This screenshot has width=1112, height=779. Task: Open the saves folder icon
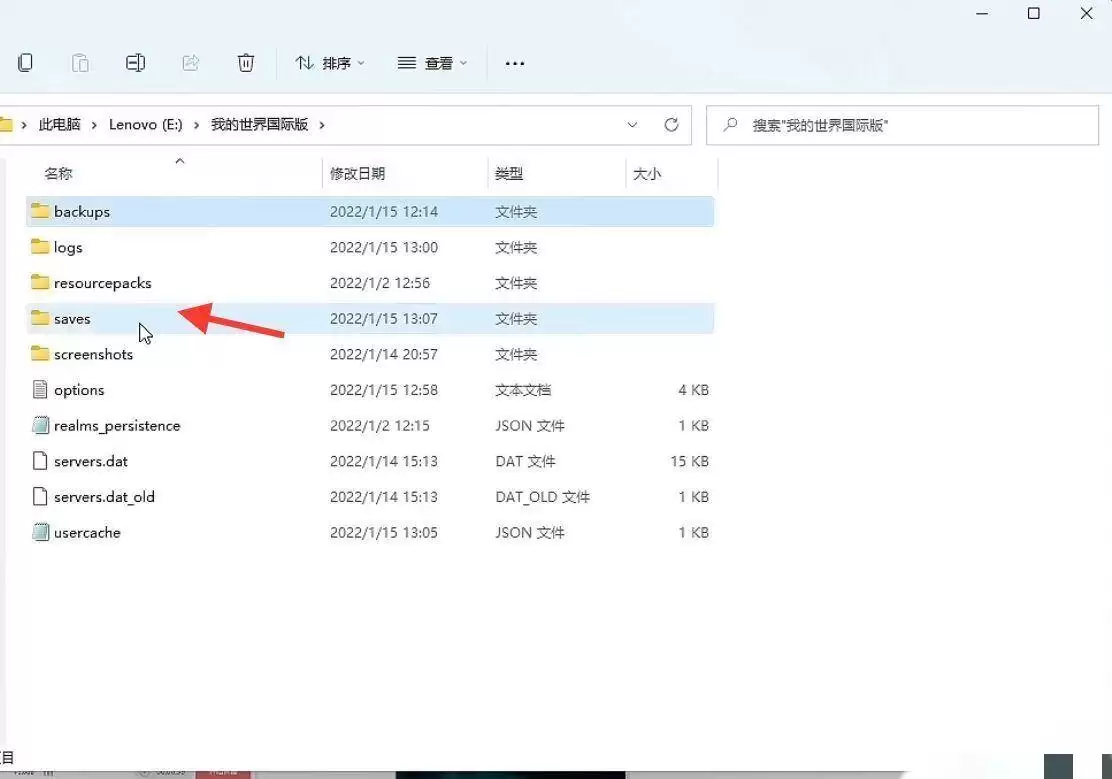click(40, 318)
